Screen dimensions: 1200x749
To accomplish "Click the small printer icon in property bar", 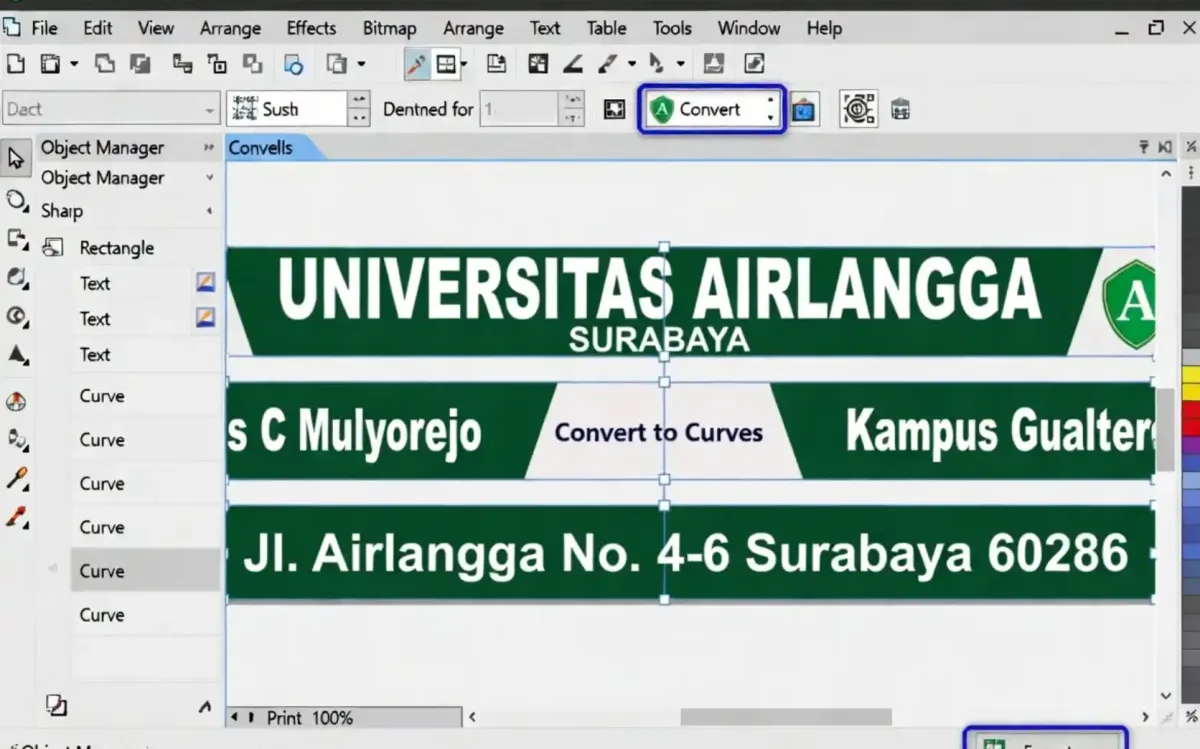I will (x=900, y=109).
